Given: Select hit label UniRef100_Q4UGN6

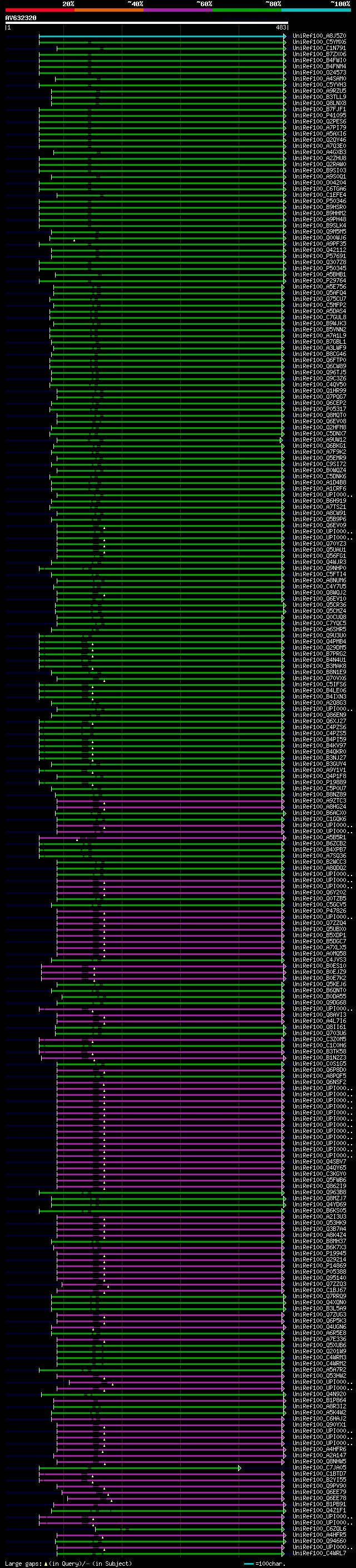Looking at the screenshot, I should [319, 1327].
